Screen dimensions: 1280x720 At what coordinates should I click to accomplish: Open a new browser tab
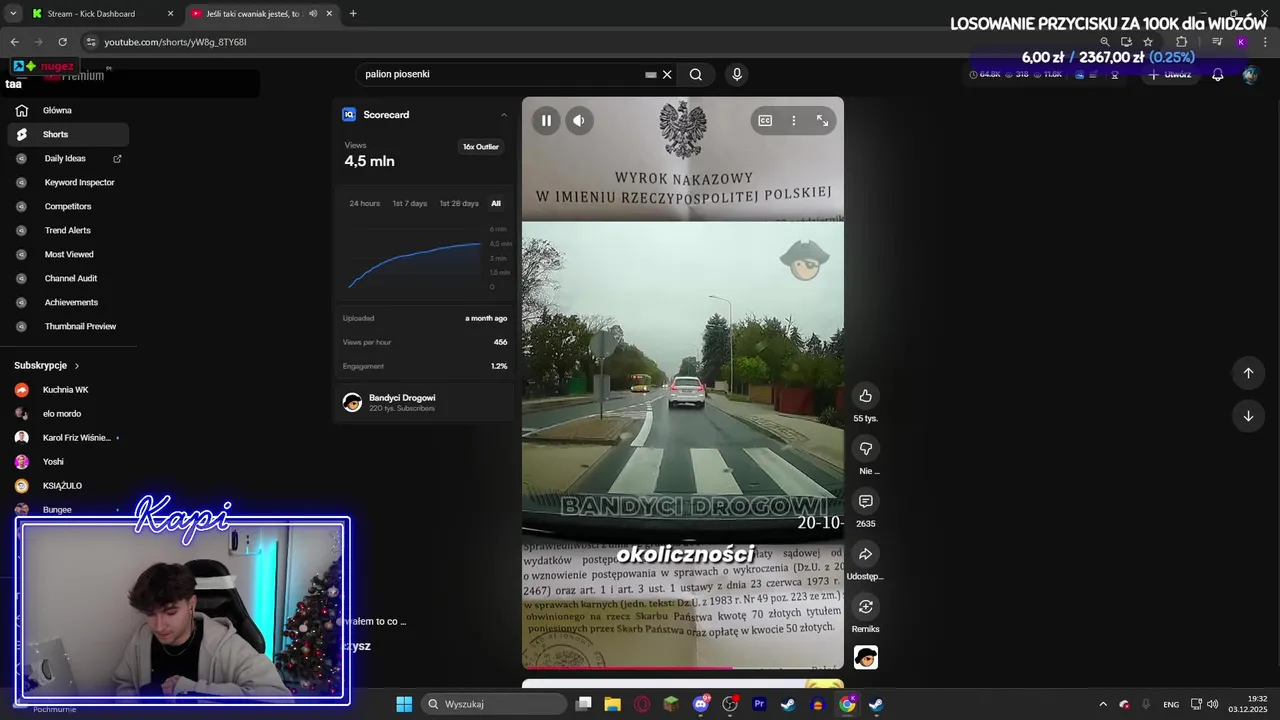pos(353,14)
